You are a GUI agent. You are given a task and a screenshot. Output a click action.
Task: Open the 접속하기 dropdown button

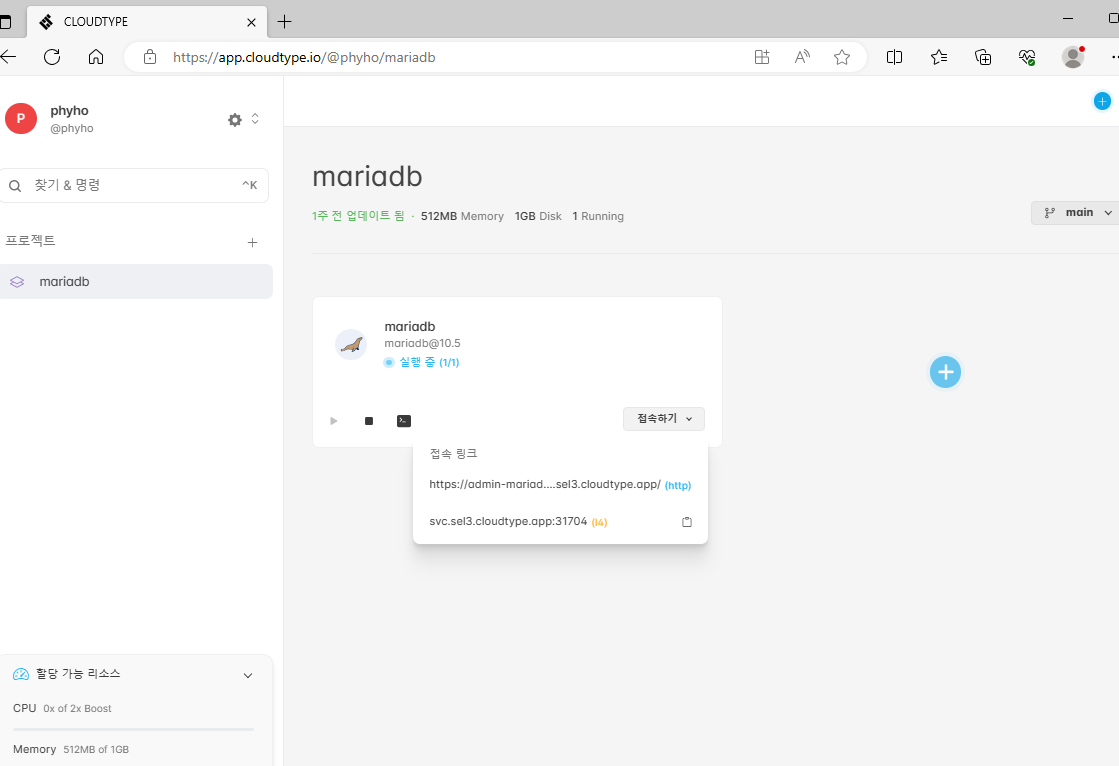664,419
